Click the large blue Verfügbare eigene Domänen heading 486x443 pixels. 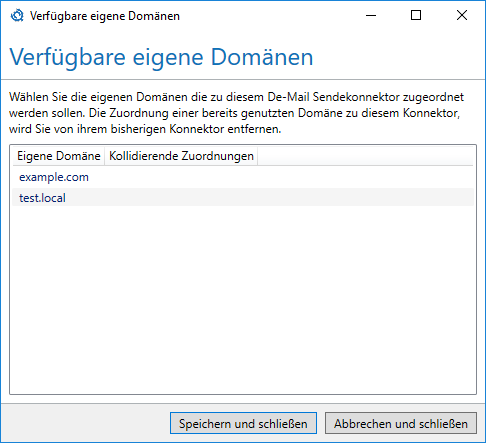(161, 57)
